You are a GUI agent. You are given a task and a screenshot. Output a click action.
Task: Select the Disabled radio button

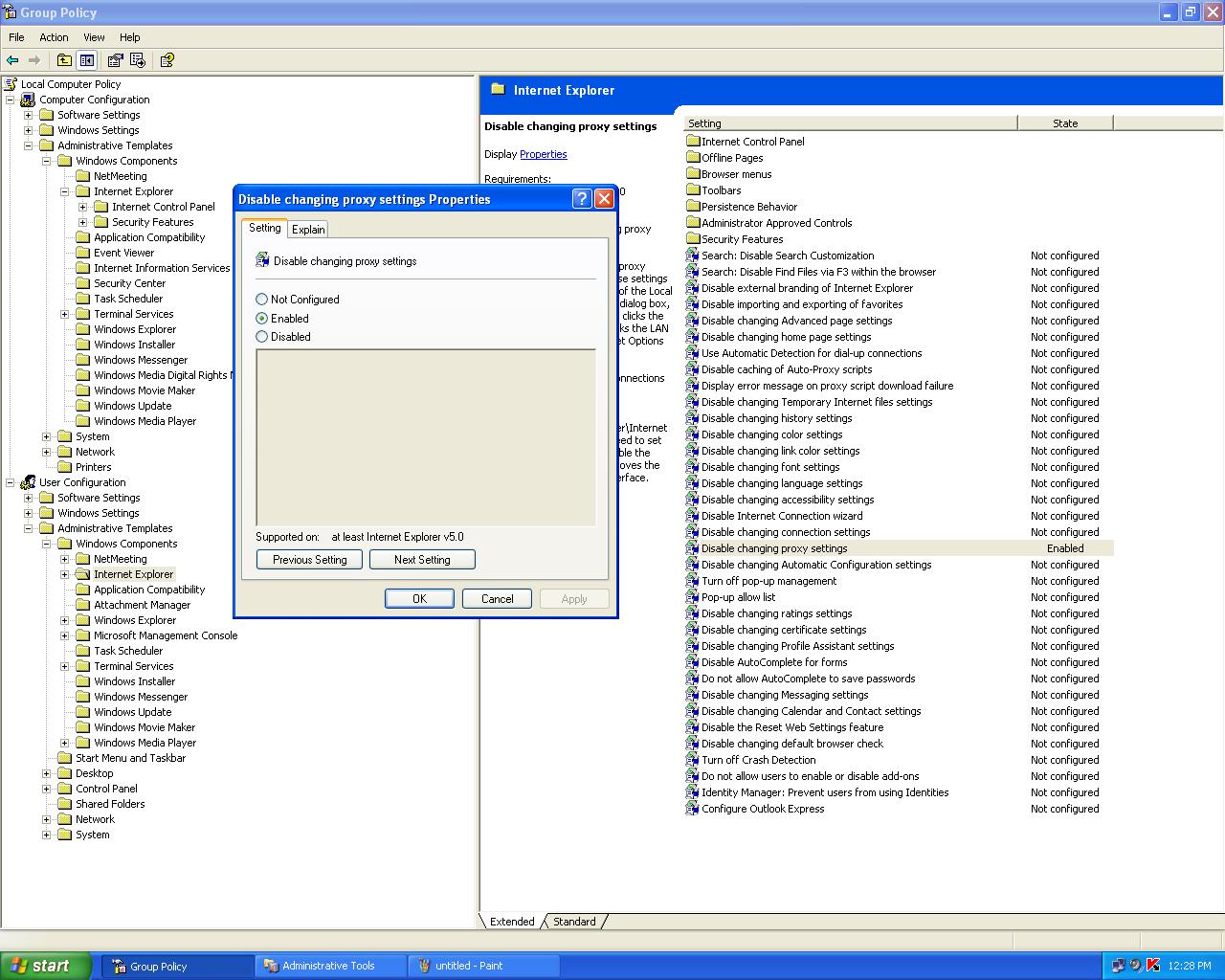pyautogui.click(x=262, y=336)
